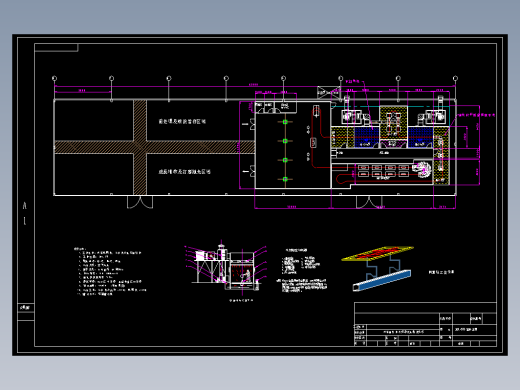Click the crossed rectangle symbol above the plan
The height and width of the screenshot is (390, 520).
tap(329, 92)
